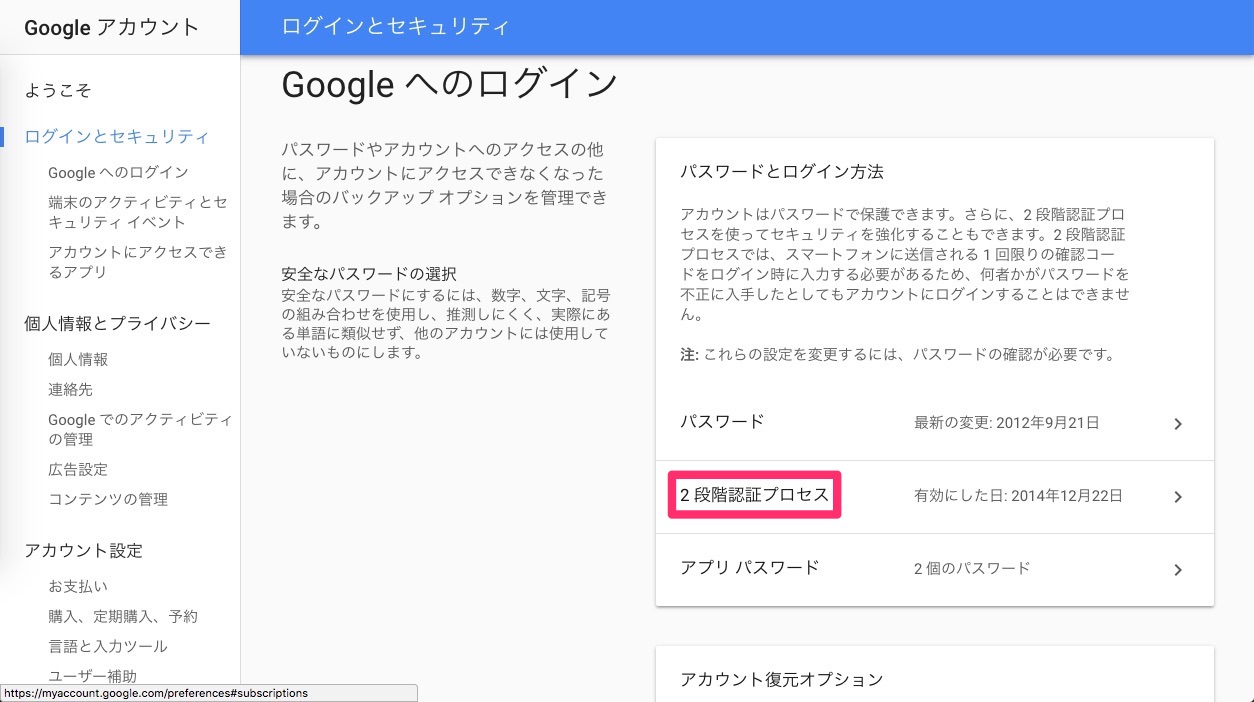Screen dimensions: 1254x702
Task: Click the パスワード row label
Action: point(722,422)
